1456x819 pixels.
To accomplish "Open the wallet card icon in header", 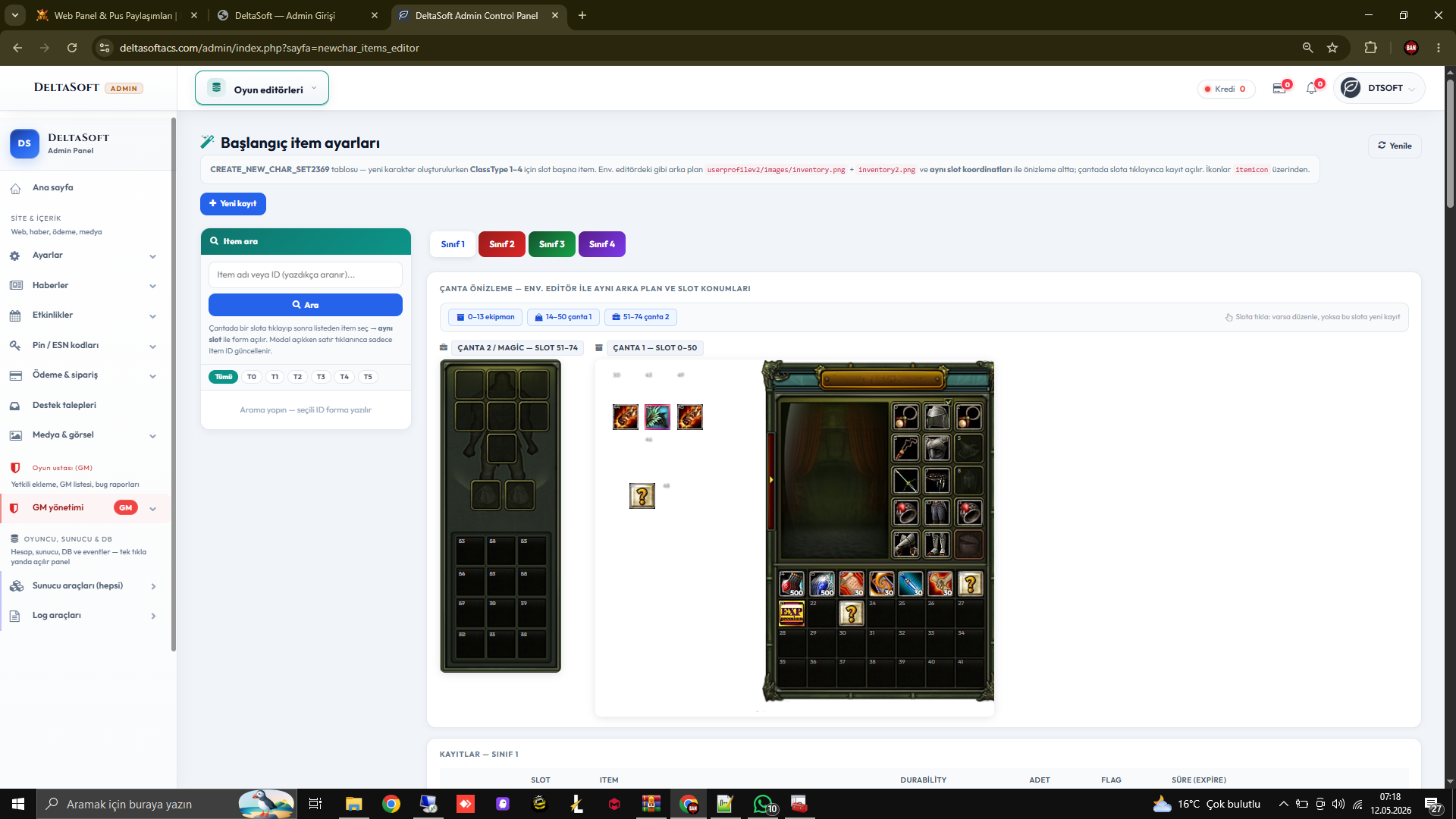I will click(1279, 89).
